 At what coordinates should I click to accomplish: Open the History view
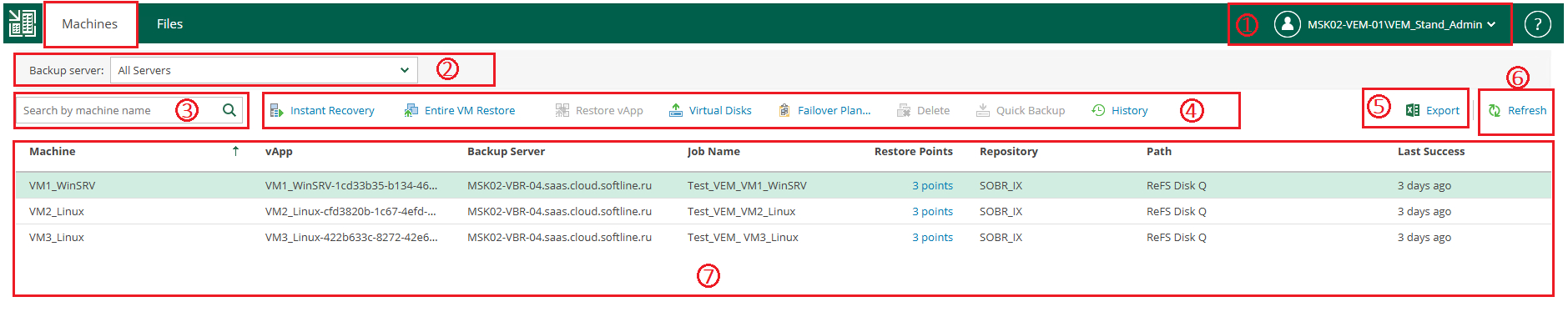(1120, 110)
